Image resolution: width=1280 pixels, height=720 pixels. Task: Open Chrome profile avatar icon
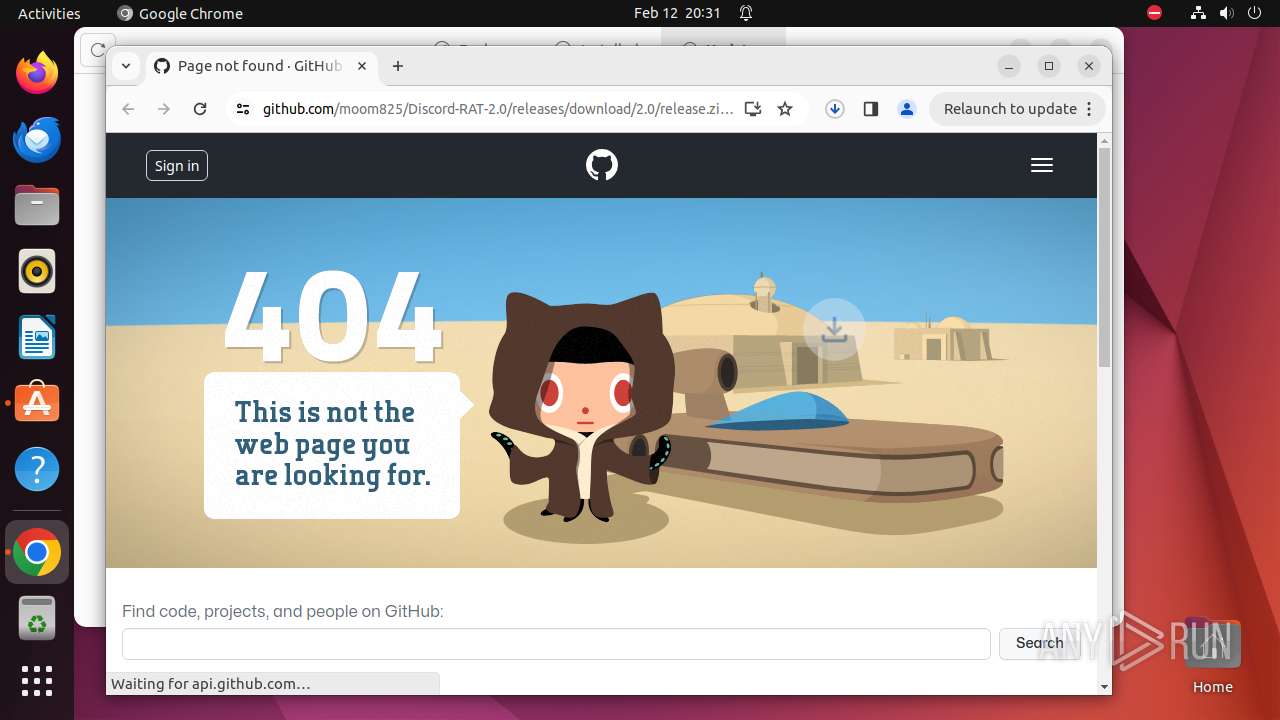pyautogui.click(x=907, y=109)
